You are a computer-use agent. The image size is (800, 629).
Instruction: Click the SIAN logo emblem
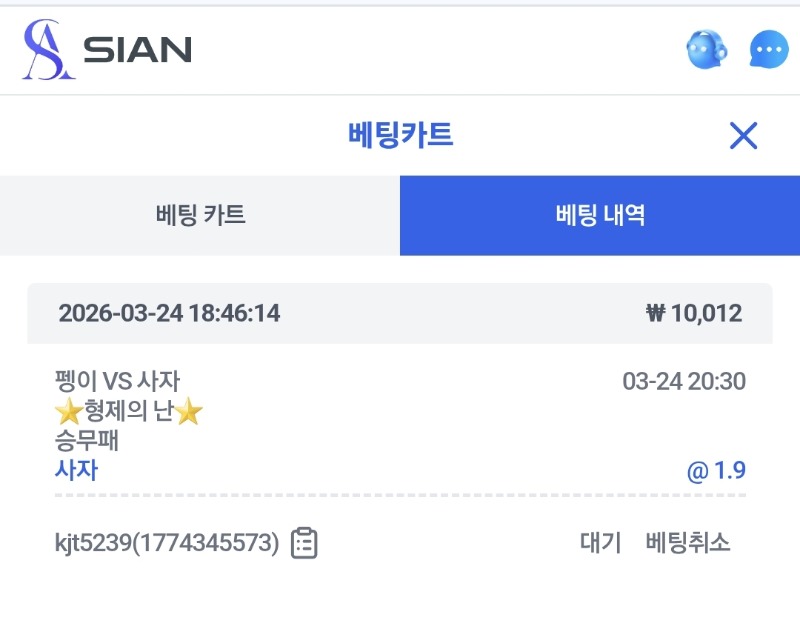click(x=48, y=50)
